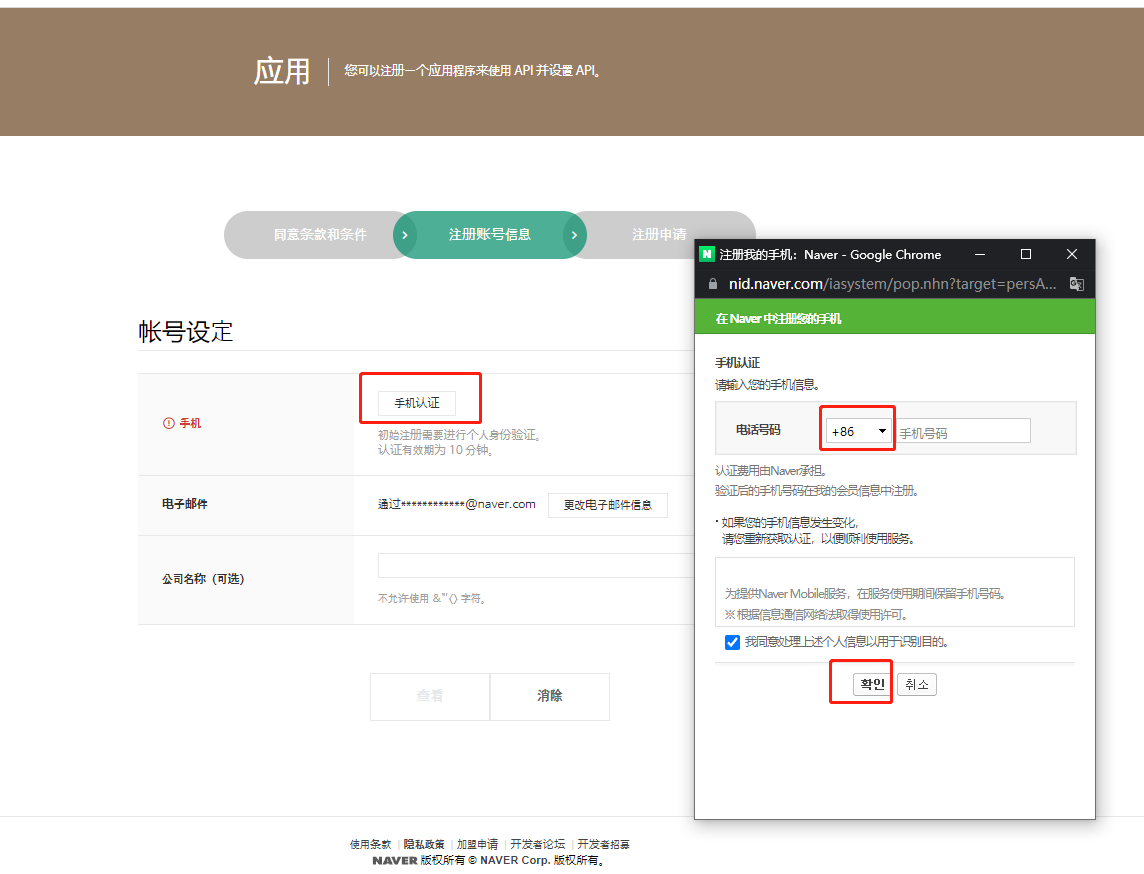Screen dimensions: 1144x874
Task: Click the translate icon in popup address bar
Action: [x=1076, y=284]
